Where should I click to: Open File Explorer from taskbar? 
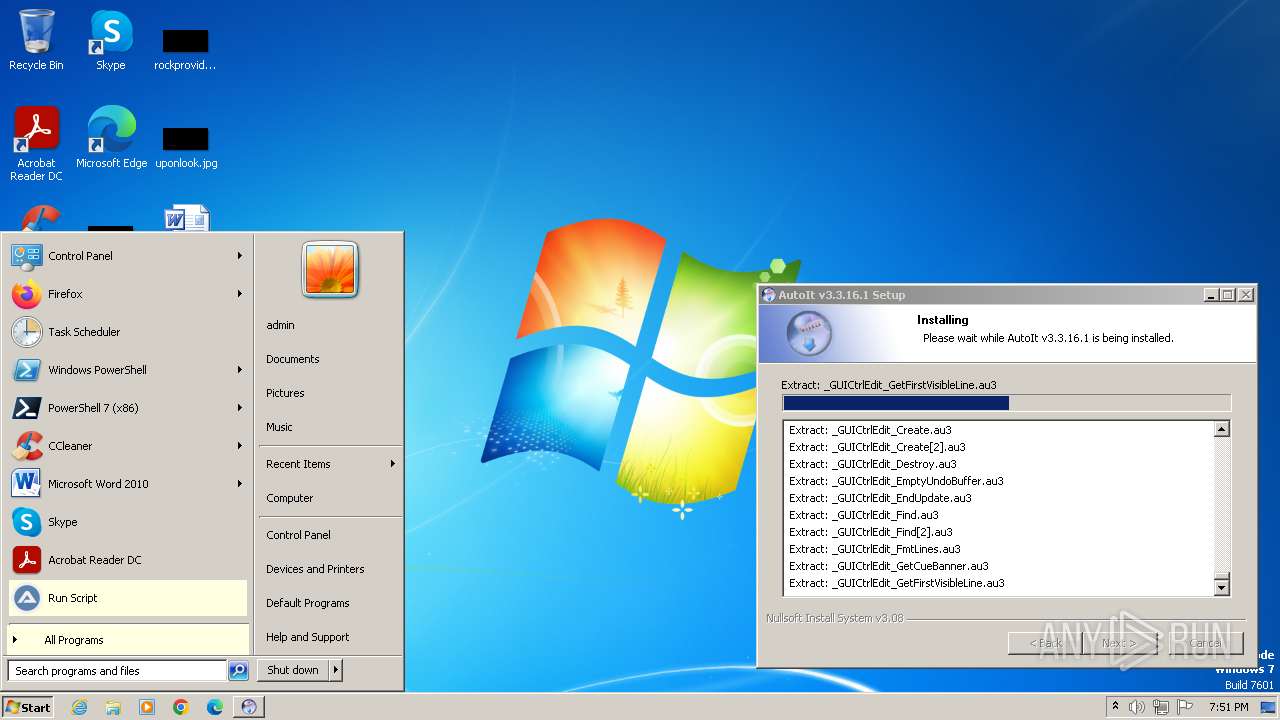(113, 707)
